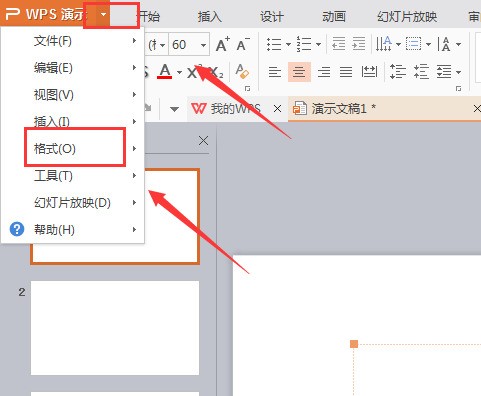
Task: Open the 工具(T) menu item
Action: pos(73,176)
